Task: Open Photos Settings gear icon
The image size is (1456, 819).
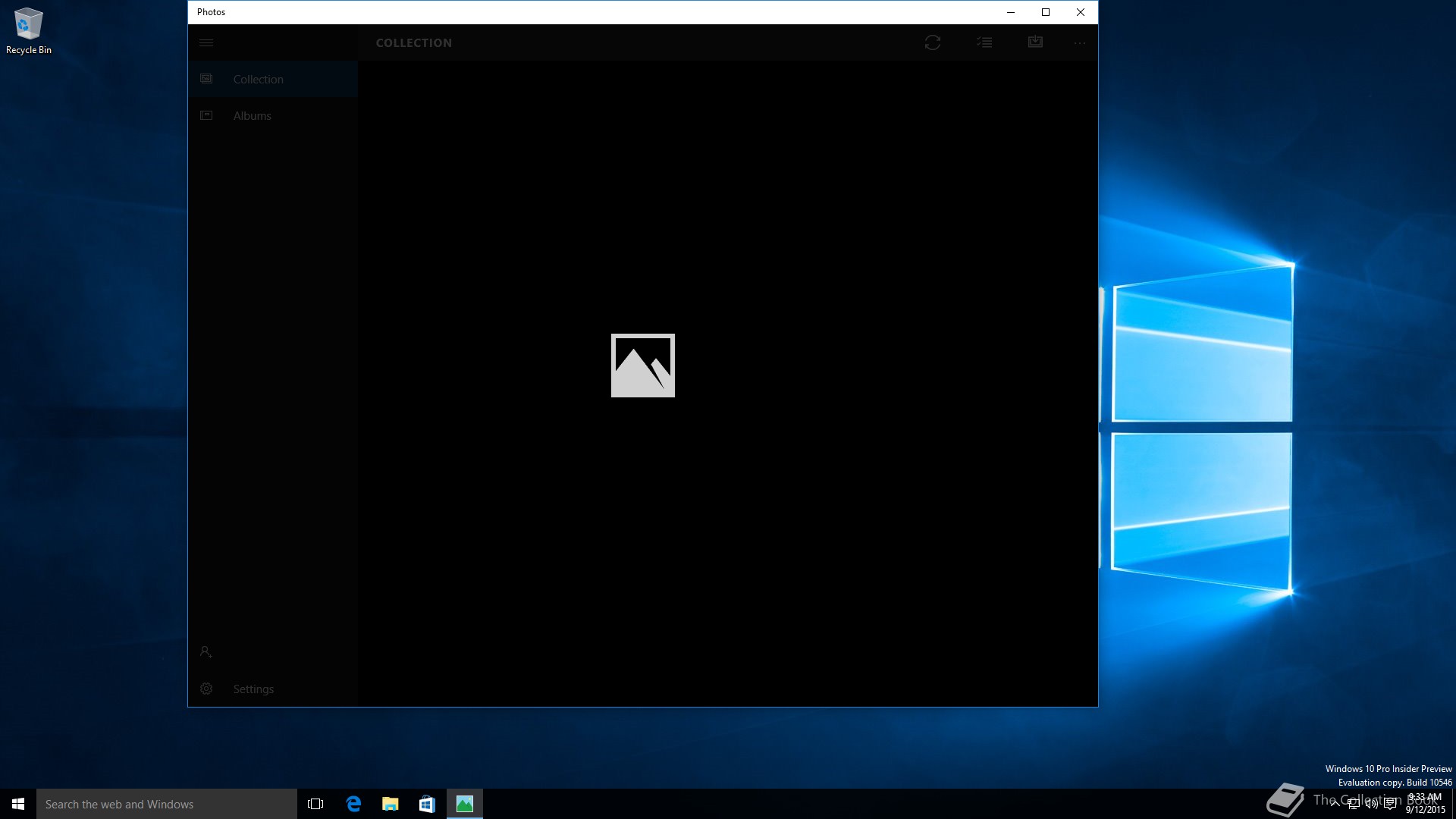Action: [x=206, y=689]
